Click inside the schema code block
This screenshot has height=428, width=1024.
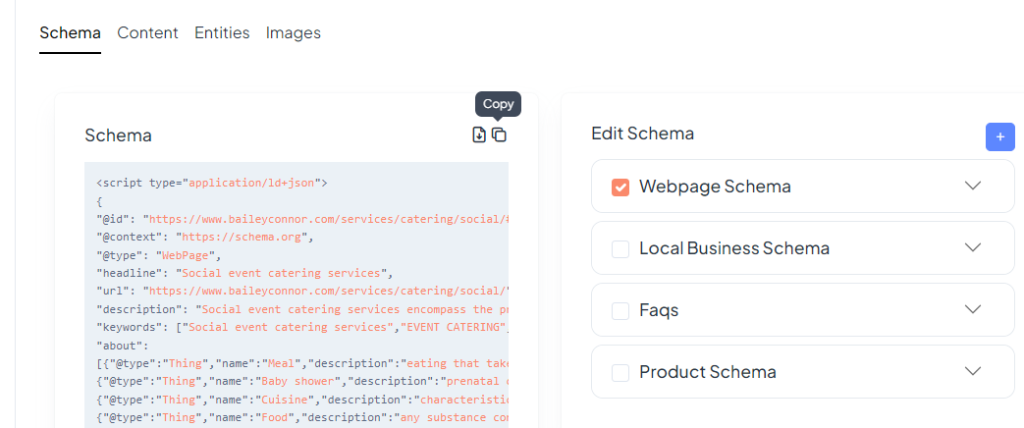[x=296, y=295]
